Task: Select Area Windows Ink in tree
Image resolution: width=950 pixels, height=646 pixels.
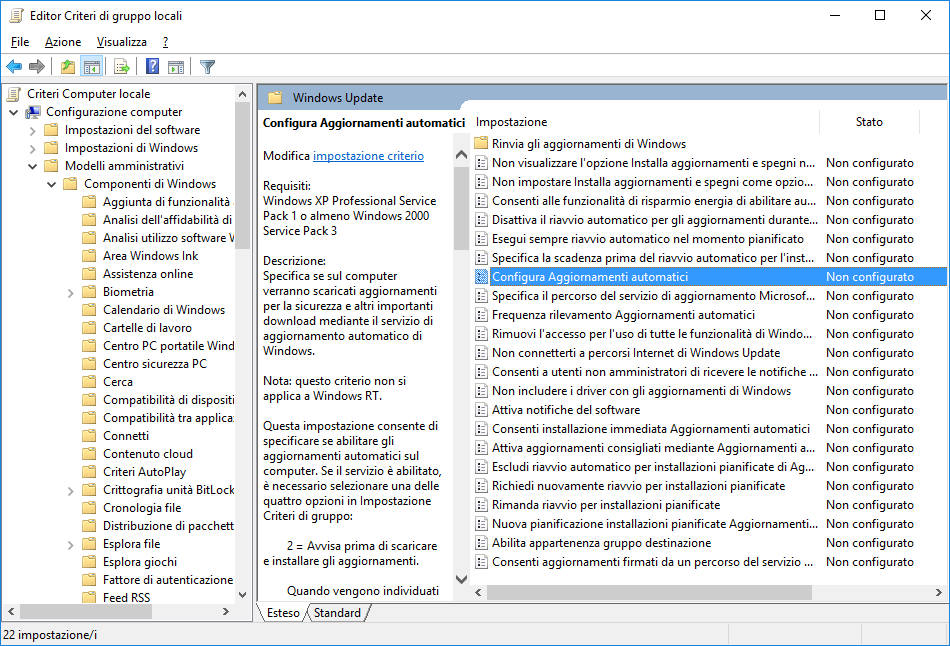Action: (150, 256)
